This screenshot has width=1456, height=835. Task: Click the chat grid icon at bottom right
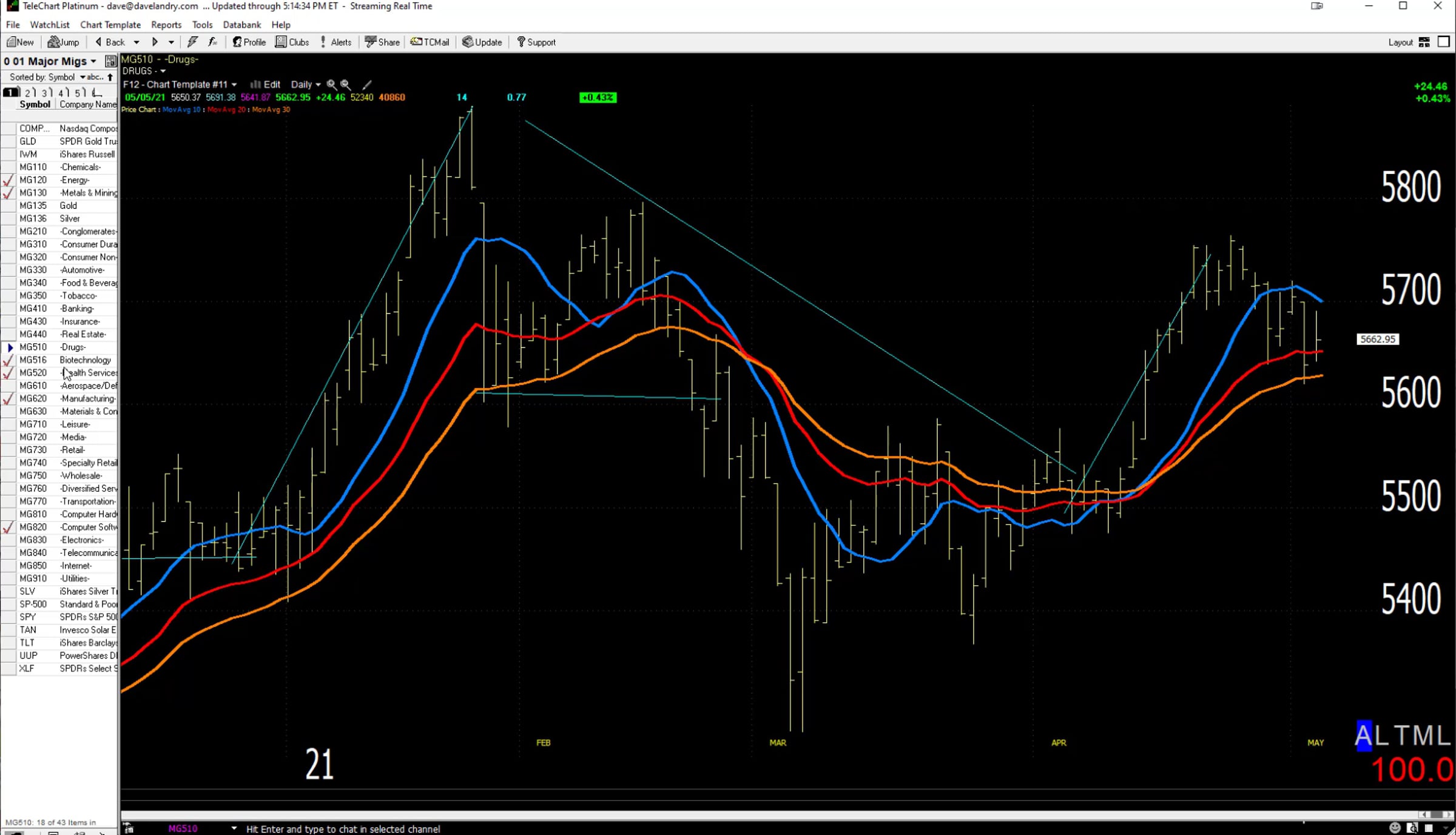1429,828
